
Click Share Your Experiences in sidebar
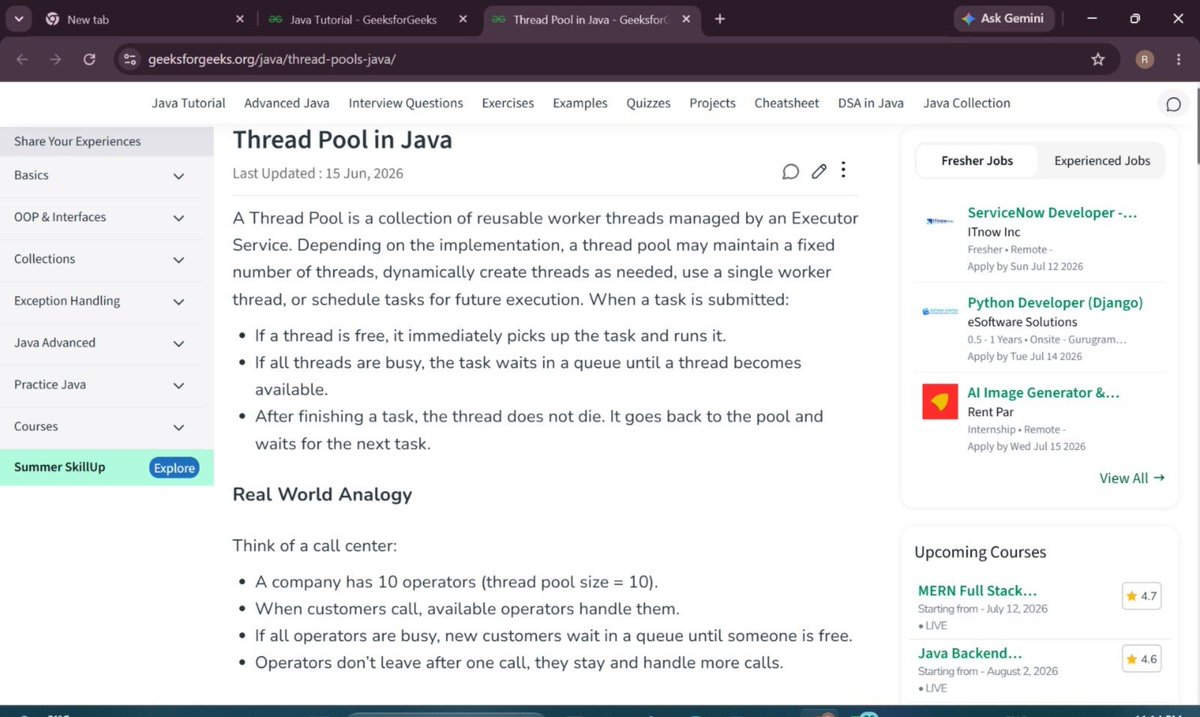pos(107,141)
